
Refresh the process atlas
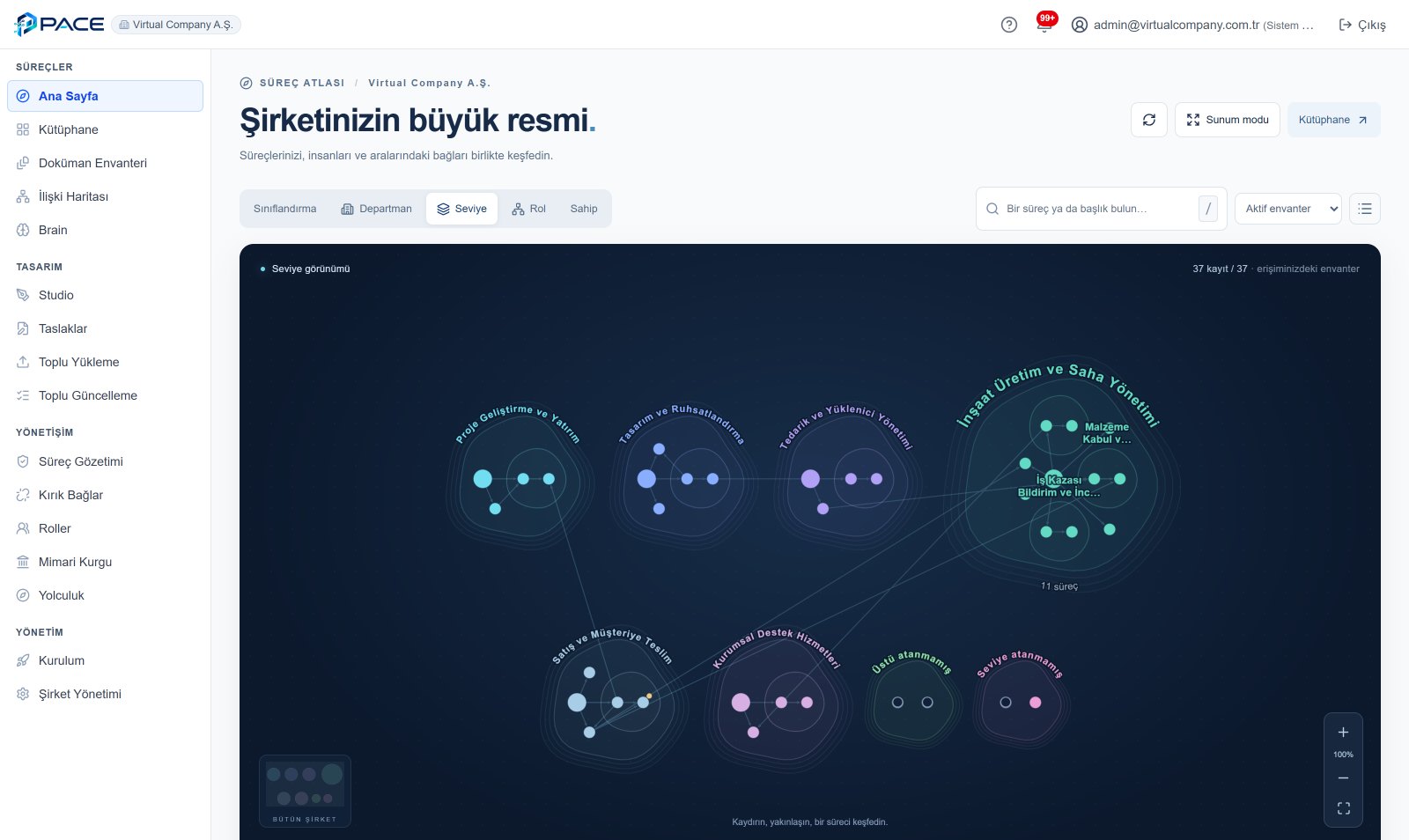tap(1149, 120)
